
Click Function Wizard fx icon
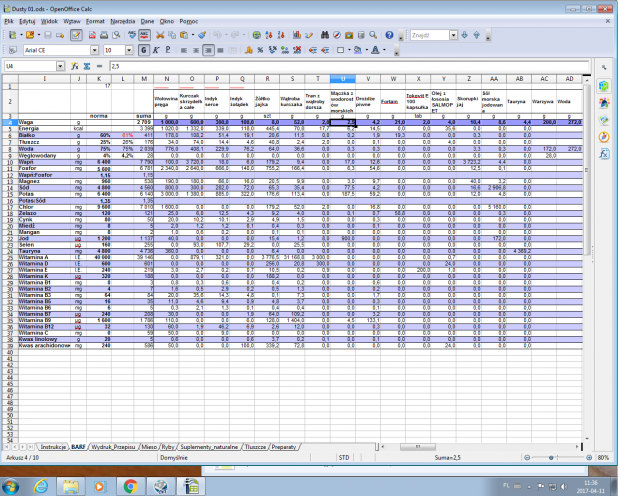(x=74, y=66)
